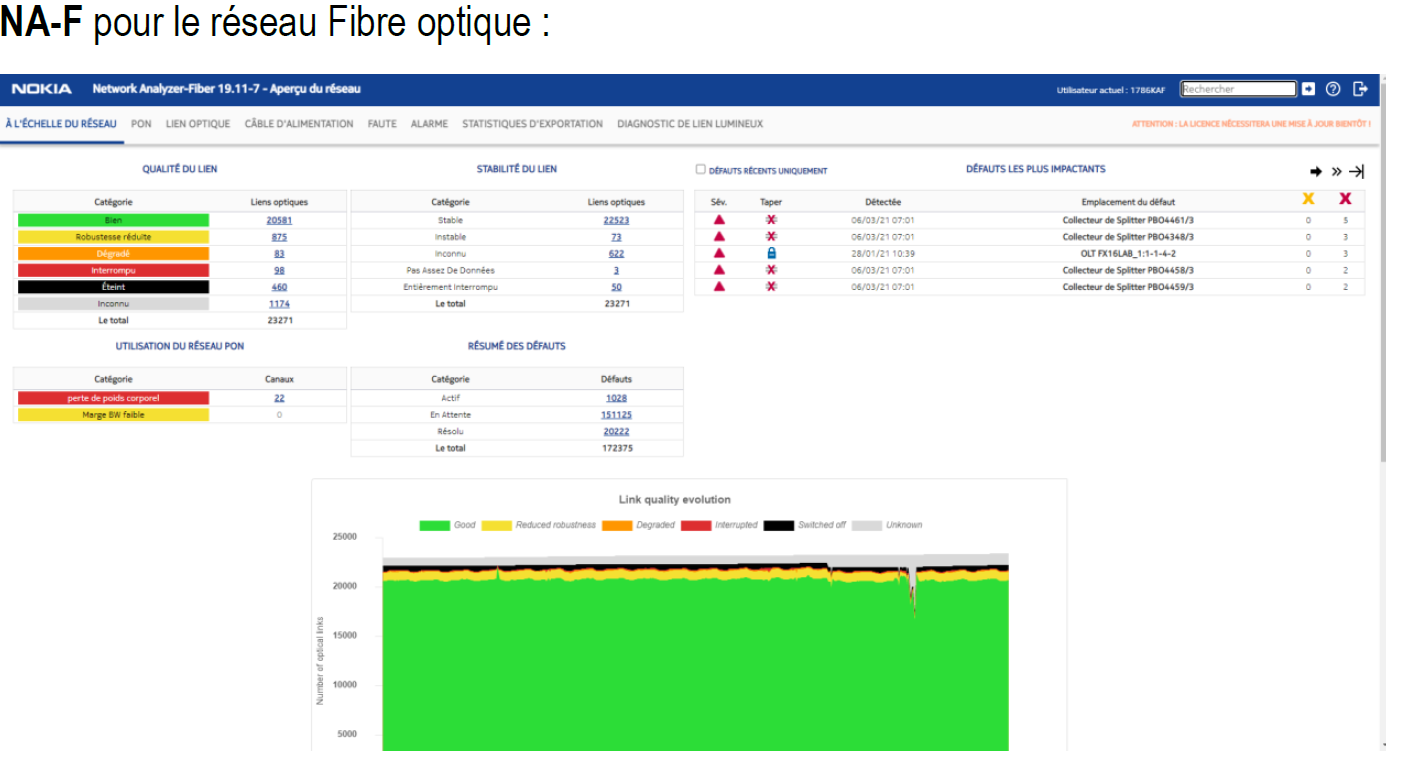Open the 20581 Bien optical links link
Screen dimensions: 1419x764
(279, 220)
